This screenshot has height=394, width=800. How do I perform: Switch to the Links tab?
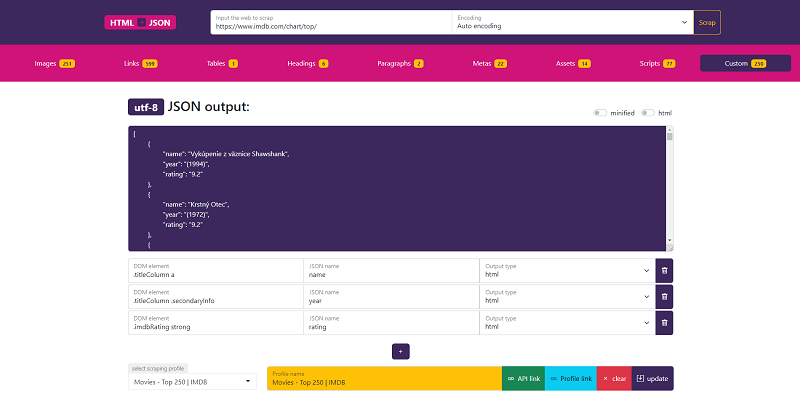[x=140, y=64]
